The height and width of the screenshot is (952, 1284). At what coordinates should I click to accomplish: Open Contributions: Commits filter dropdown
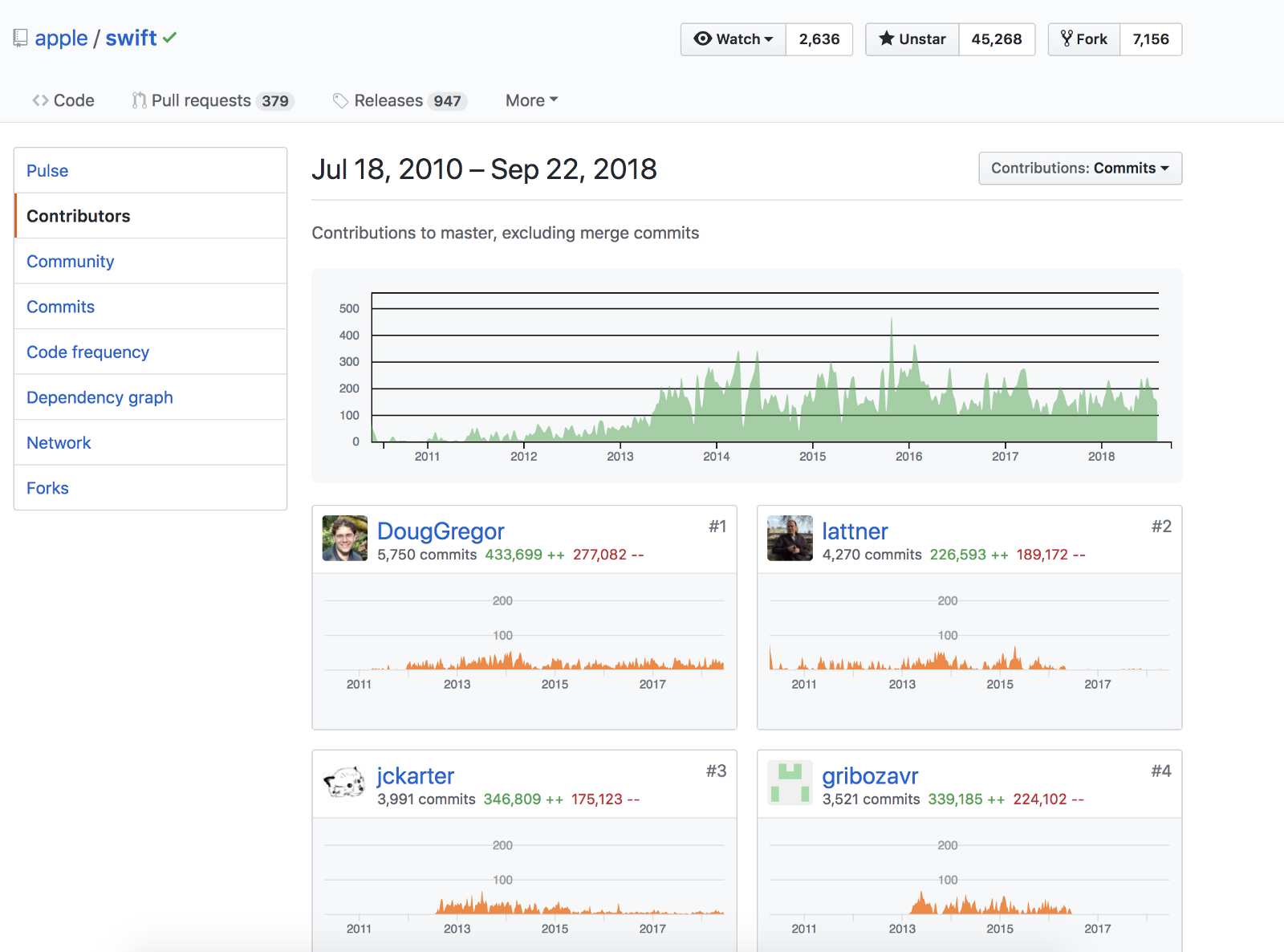(x=1079, y=169)
